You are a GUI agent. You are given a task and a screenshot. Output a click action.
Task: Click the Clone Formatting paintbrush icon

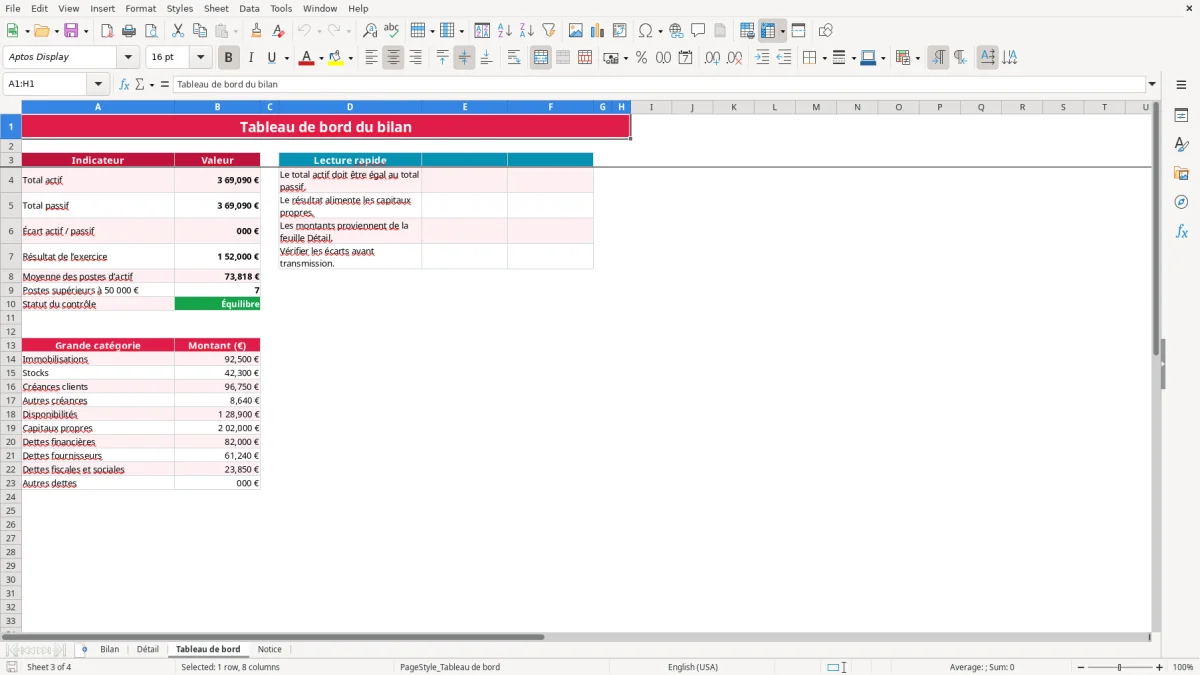coord(256,31)
